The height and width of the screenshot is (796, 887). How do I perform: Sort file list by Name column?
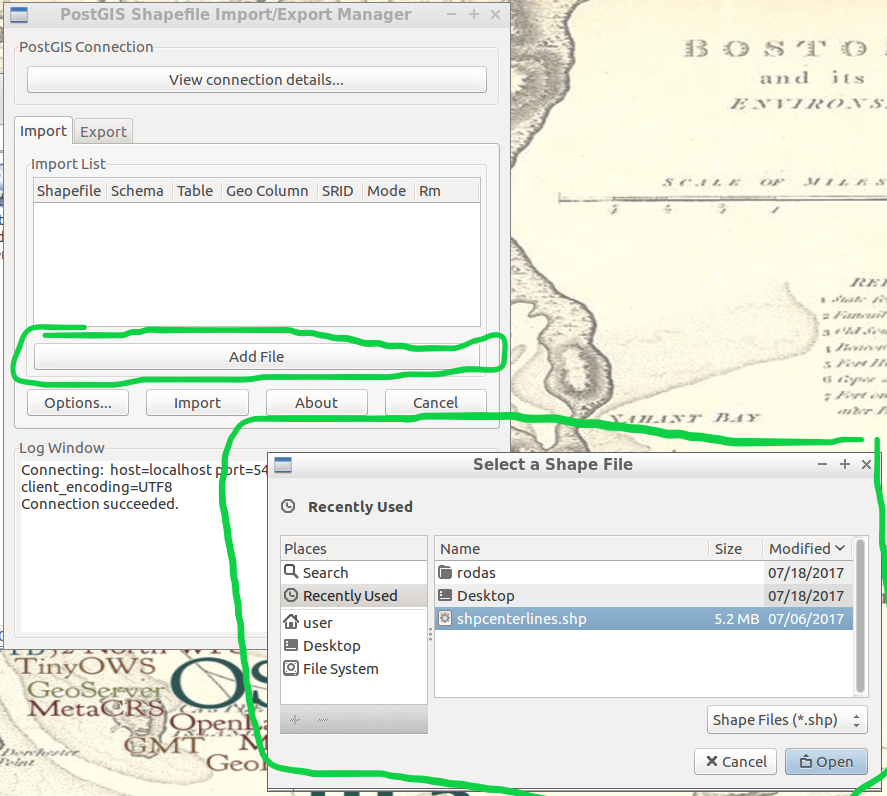click(x=570, y=549)
